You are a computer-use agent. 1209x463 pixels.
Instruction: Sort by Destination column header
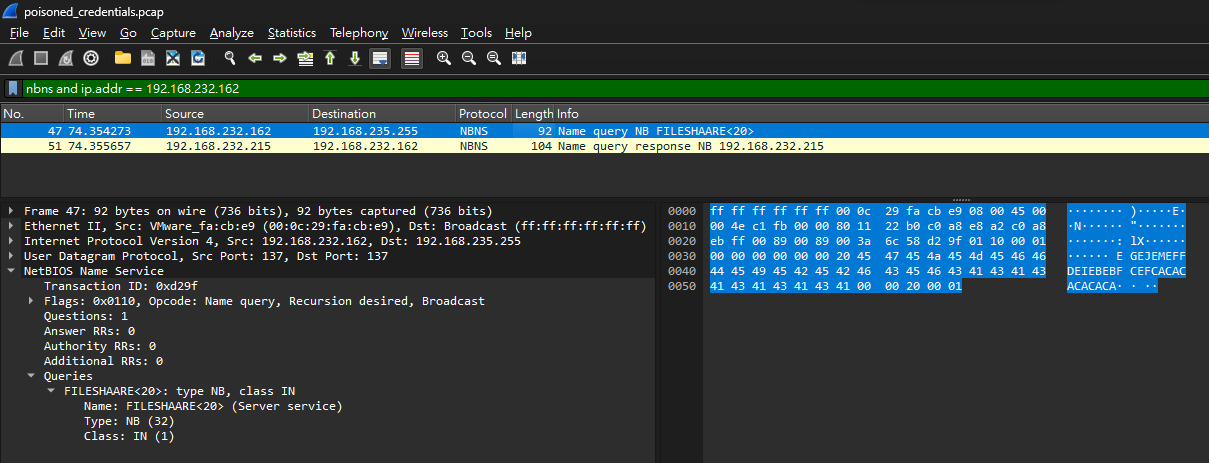(x=382, y=114)
